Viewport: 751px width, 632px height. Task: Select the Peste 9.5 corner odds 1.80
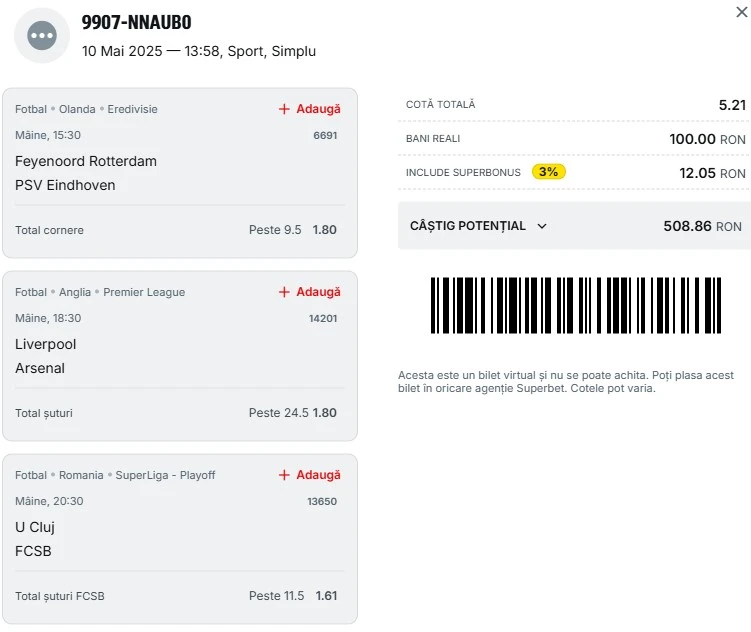tap(292, 230)
